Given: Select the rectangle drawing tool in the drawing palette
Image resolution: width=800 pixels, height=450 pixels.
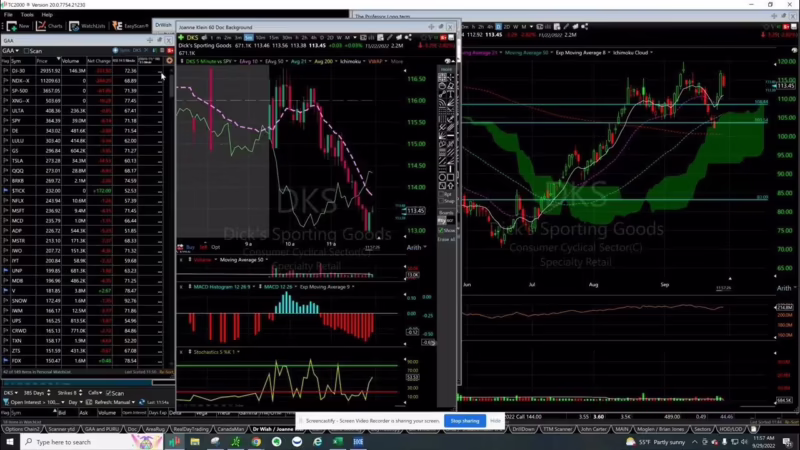Looking at the screenshot, I should pyautogui.click(x=451, y=178).
